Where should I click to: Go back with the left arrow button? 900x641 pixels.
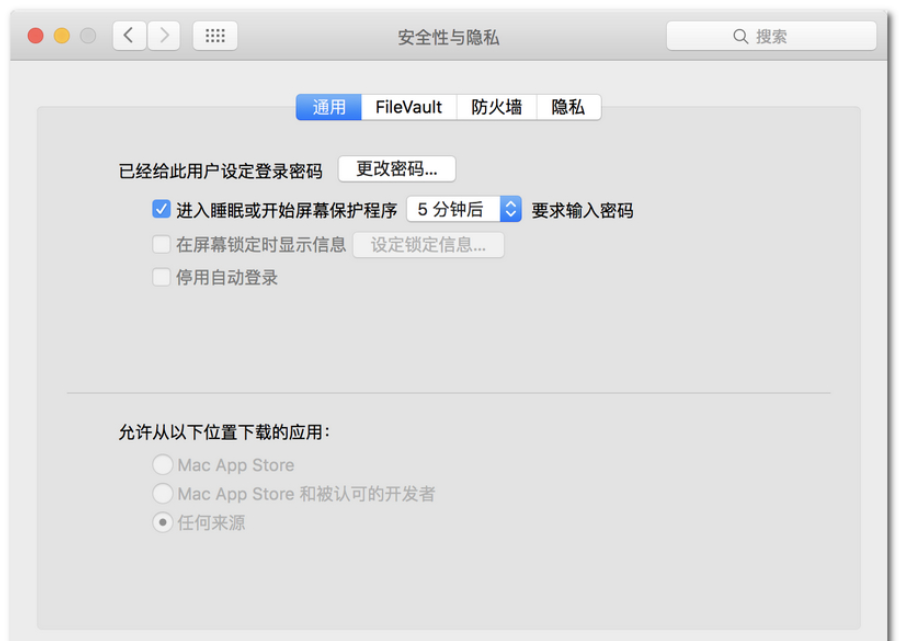point(129,36)
